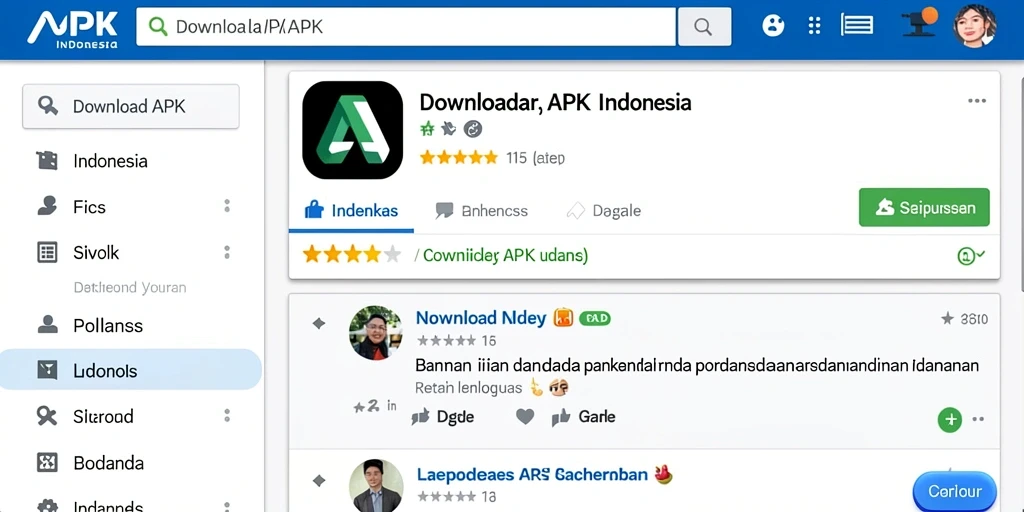Screen dimensions: 1024x512
Task: Click the four-star rating row stars
Action: [x=351, y=255]
